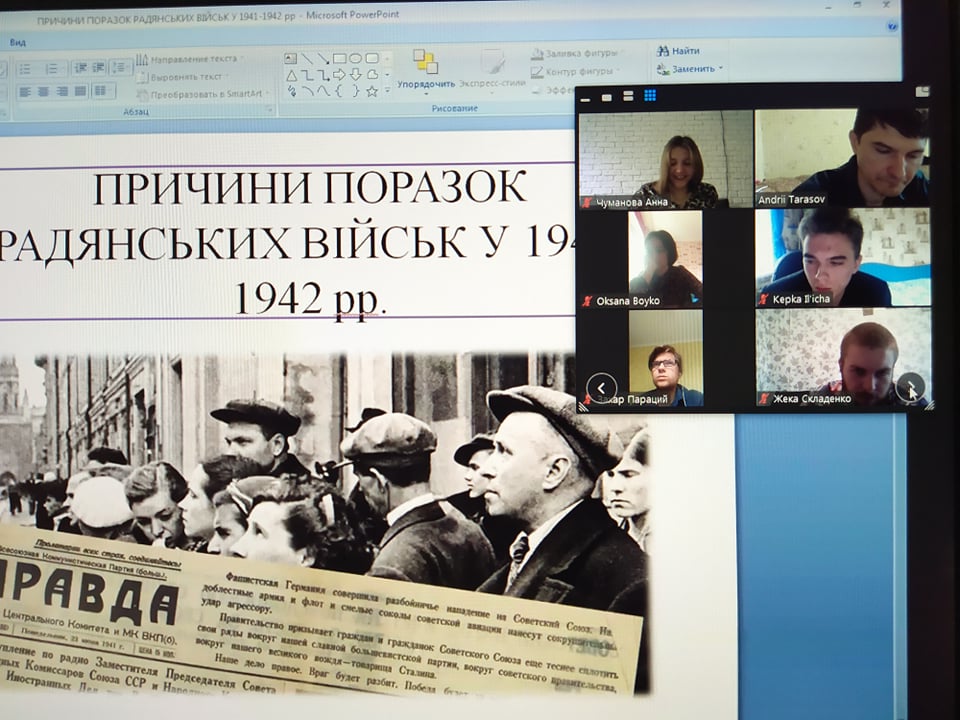
Task: Open Направление текста menu
Action: coord(192,59)
